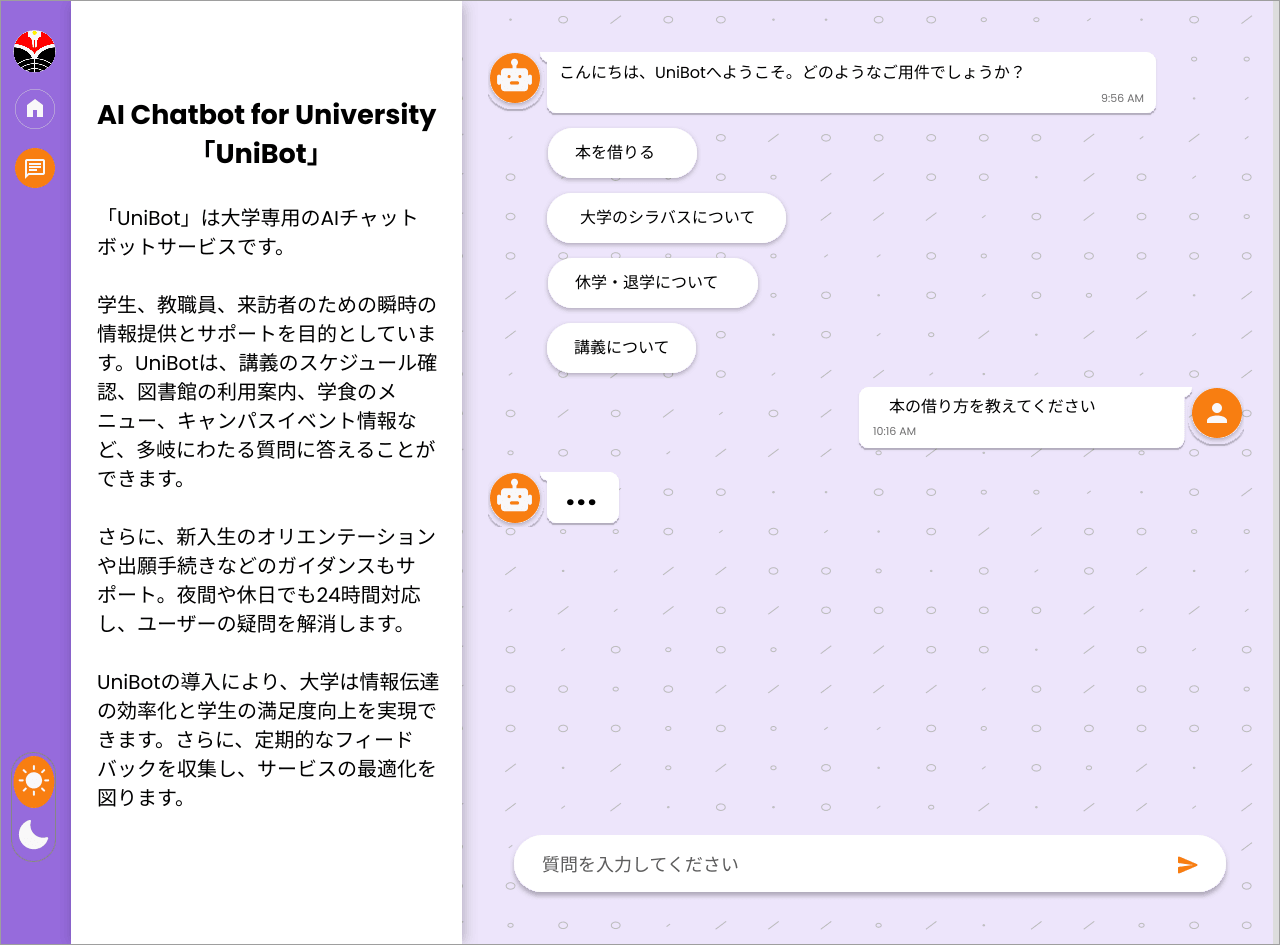Pick the 休学・退学について suggestion
The height and width of the screenshot is (945, 1280).
(652, 283)
